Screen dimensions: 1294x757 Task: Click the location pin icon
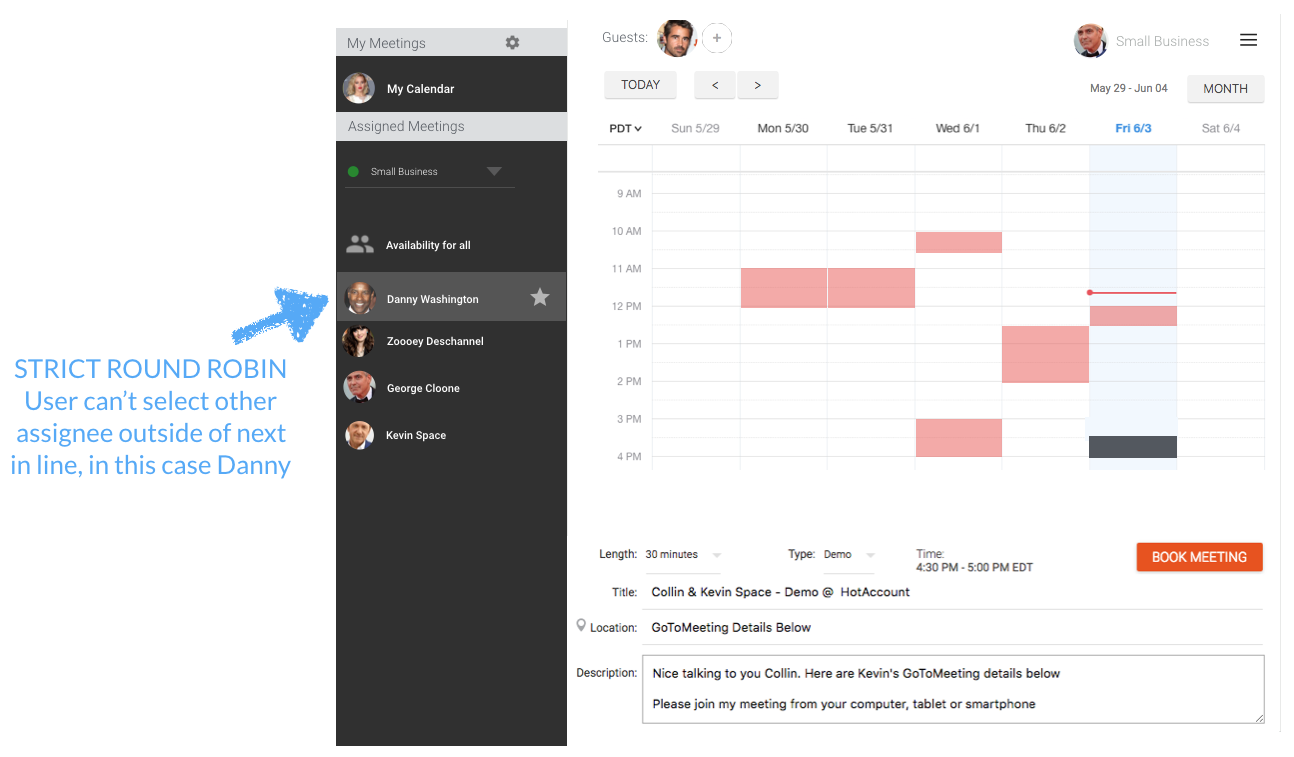click(582, 625)
